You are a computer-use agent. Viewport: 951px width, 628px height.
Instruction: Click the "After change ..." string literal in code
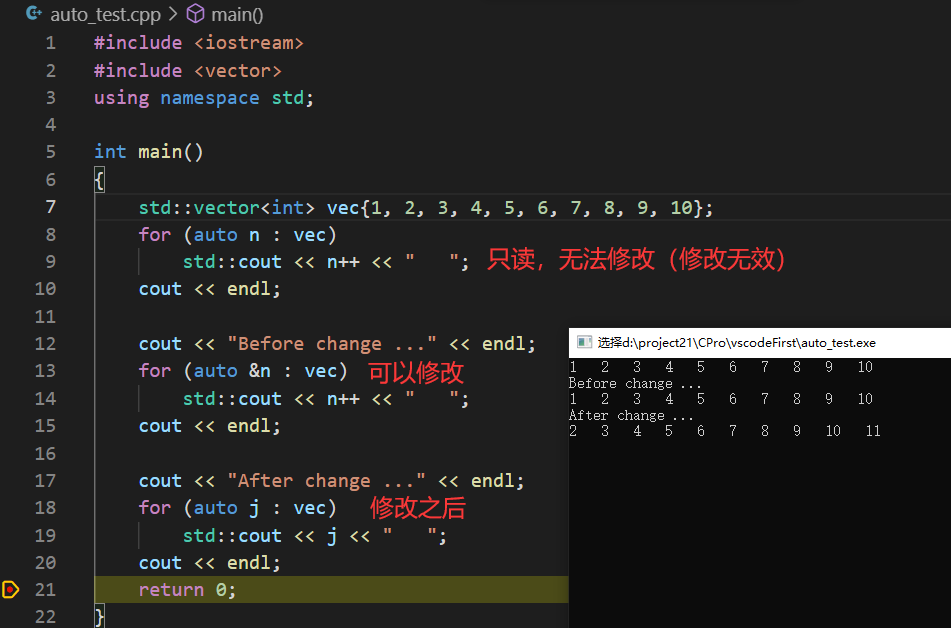[x=326, y=481]
